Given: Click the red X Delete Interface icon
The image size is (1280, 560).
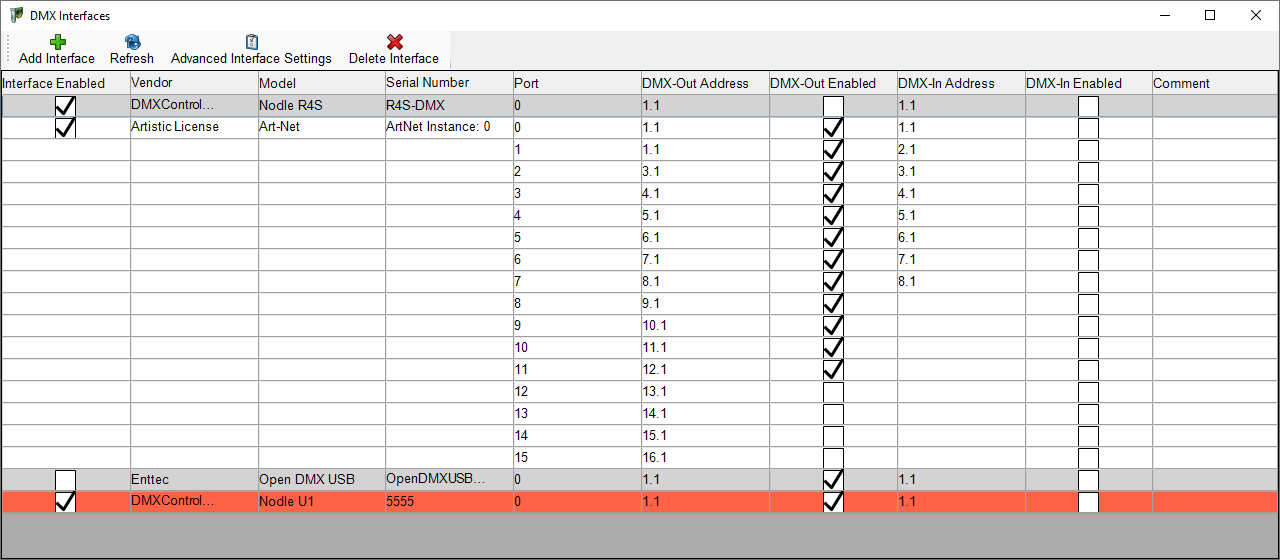Looking at the screenshot, I should tap(394, 42).
